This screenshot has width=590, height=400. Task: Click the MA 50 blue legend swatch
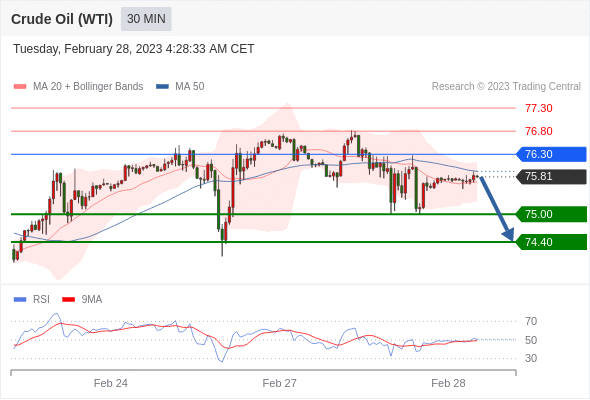pos(162,87)
